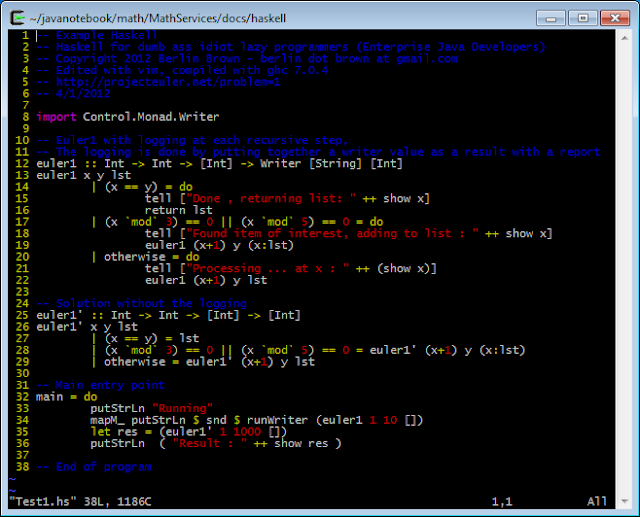Click 'euler1 x y lst' on line 13
Viewport: 640px width, 517px height.
[84, 175]
